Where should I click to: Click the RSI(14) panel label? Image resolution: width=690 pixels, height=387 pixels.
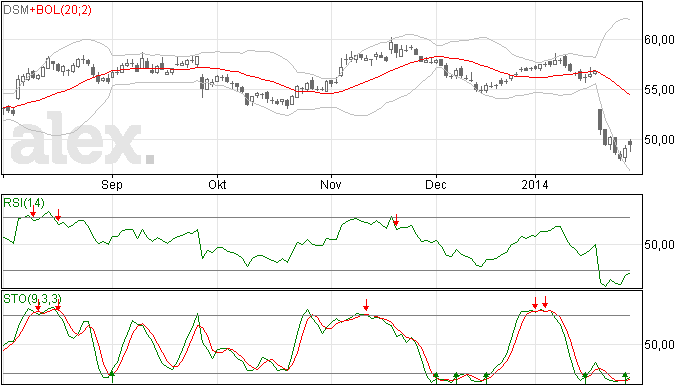coord(24,203)
